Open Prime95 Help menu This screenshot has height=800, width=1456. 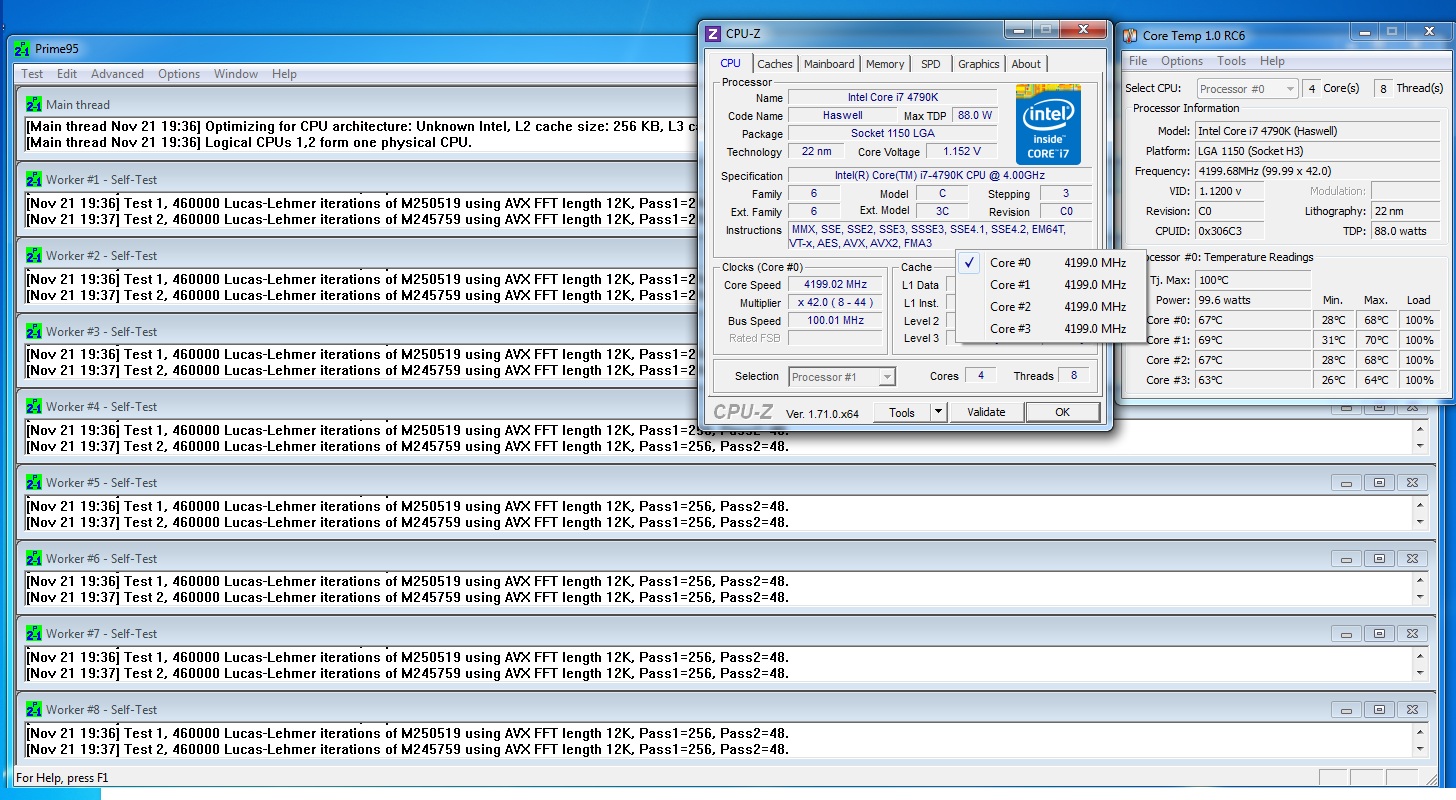coord(284,74)
